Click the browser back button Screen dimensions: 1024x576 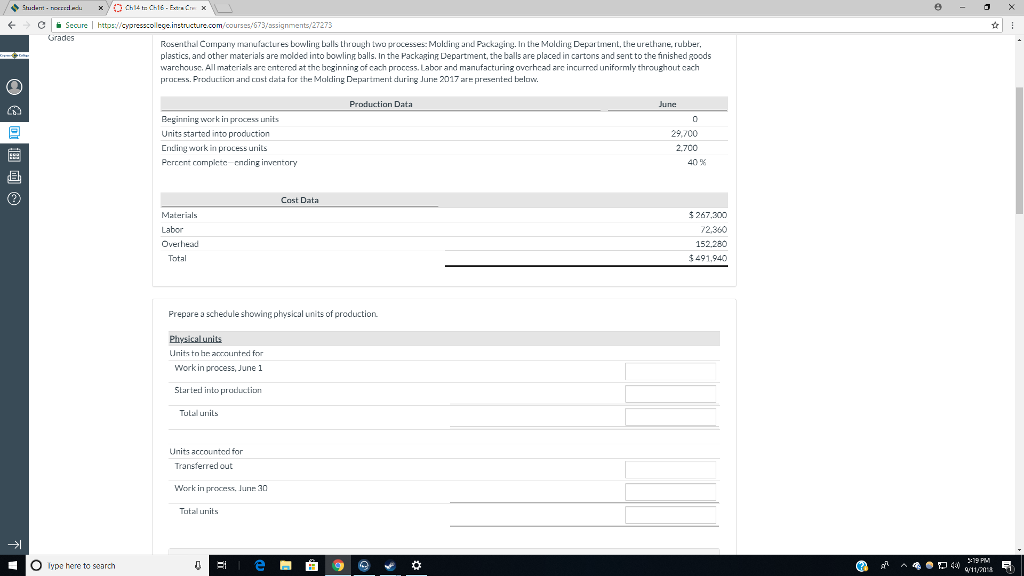pos(12,27)
